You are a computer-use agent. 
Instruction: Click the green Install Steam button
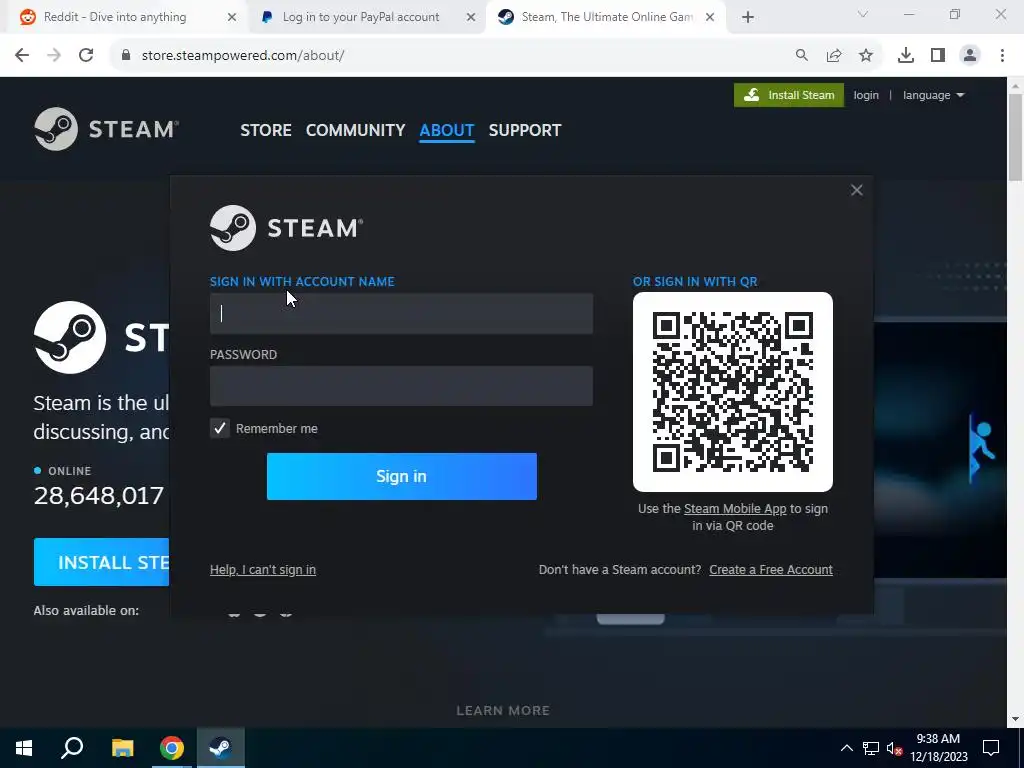tap(789, 95)
